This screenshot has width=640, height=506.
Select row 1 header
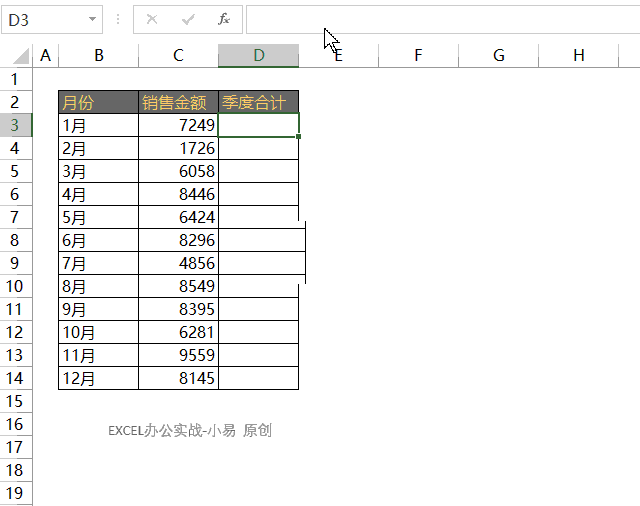pos(16,79)
